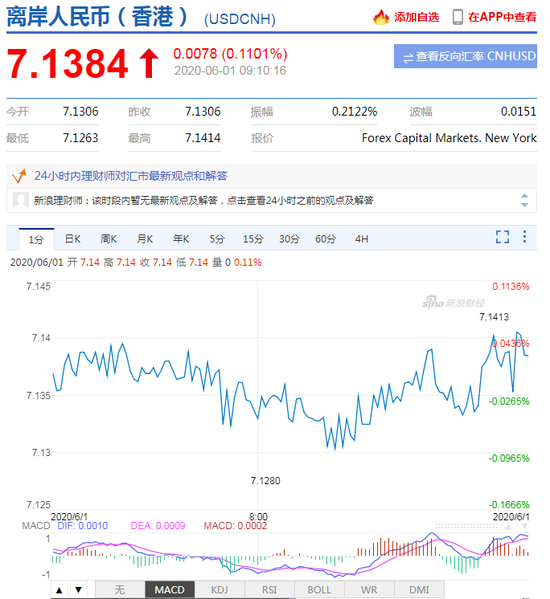
Task: Click the 波幅 value 0.0151
Action: 518,112
